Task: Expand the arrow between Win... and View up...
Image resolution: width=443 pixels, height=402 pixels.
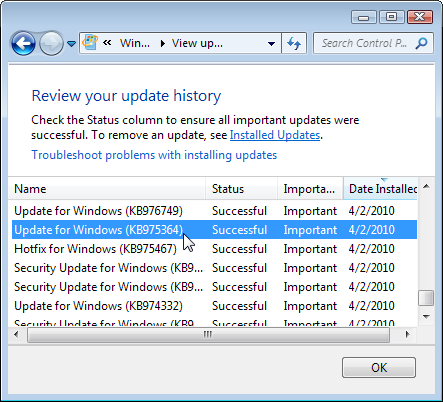Action: point(163,43)
